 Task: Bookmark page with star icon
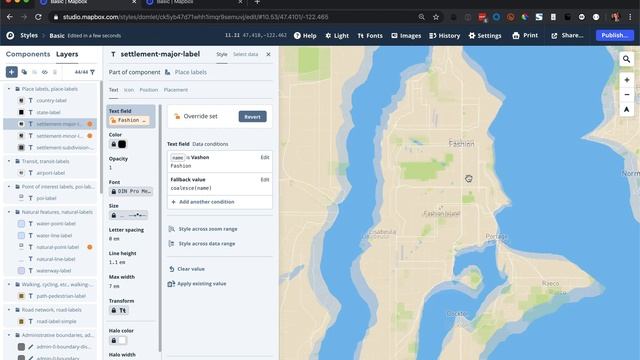(x=436, y=17)
